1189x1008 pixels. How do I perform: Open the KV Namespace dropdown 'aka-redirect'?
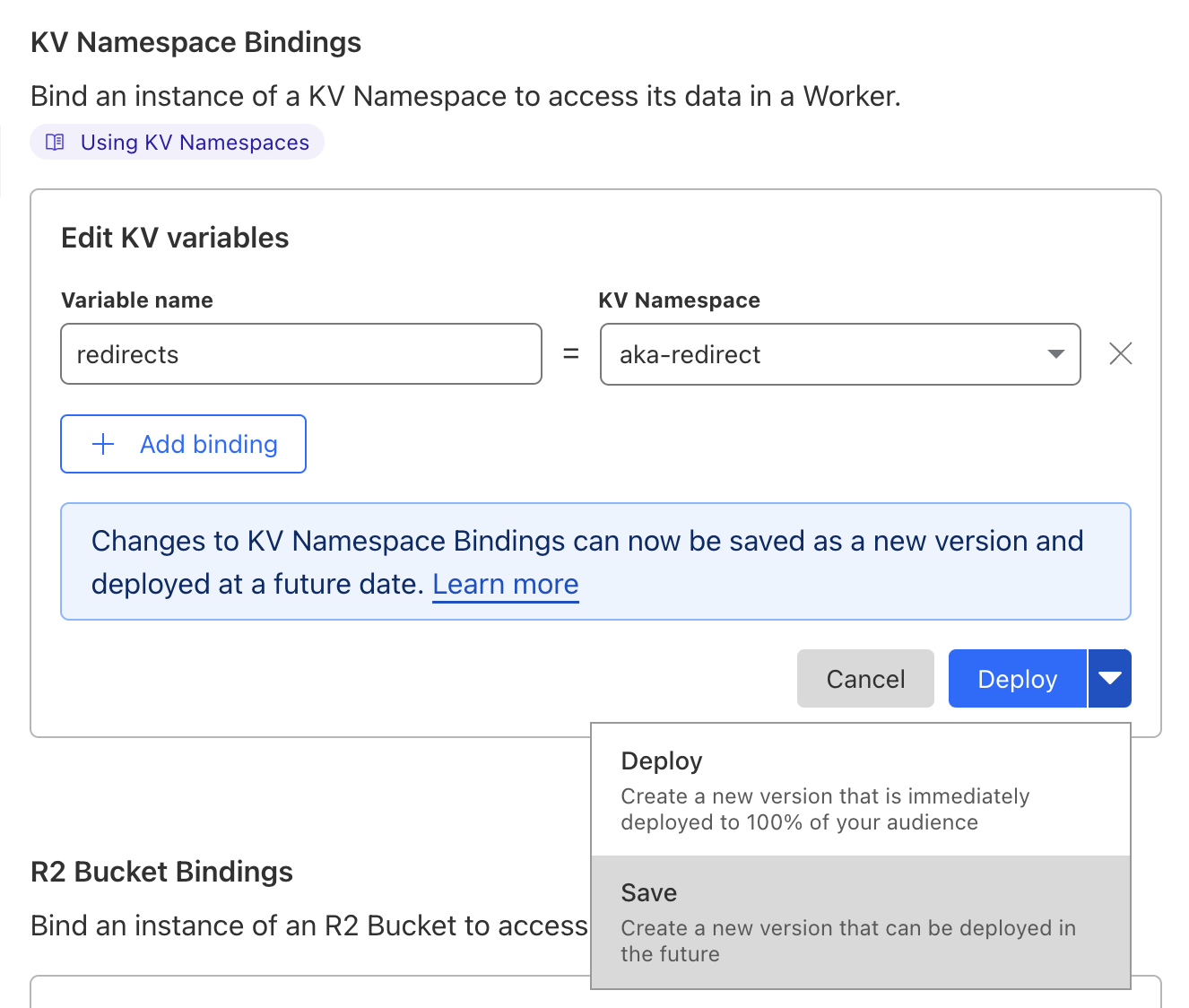pos(840,354)
